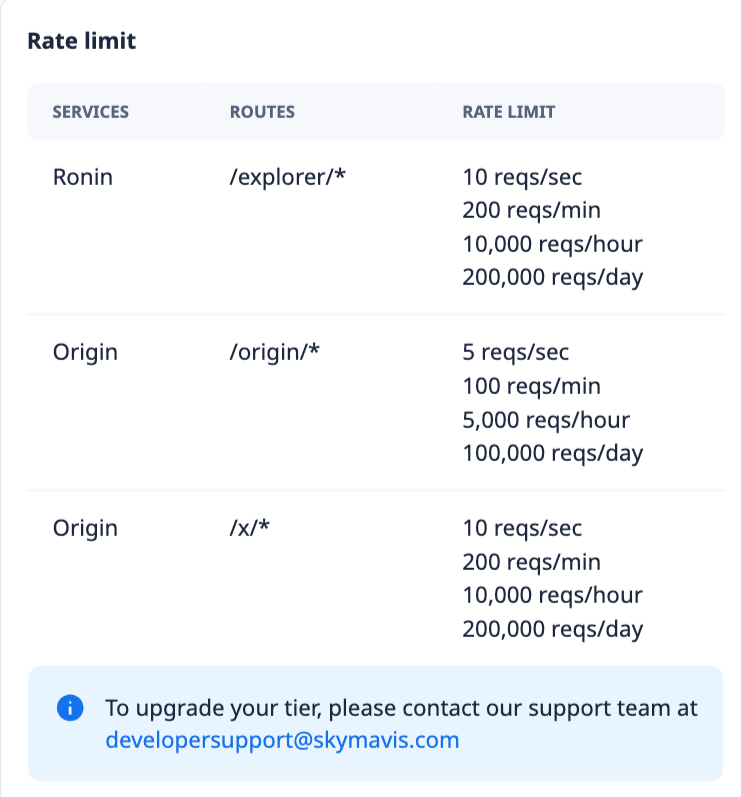Open developersupport@skymavis.com email link
Screen dimensions: 741x797
point(282,740)
